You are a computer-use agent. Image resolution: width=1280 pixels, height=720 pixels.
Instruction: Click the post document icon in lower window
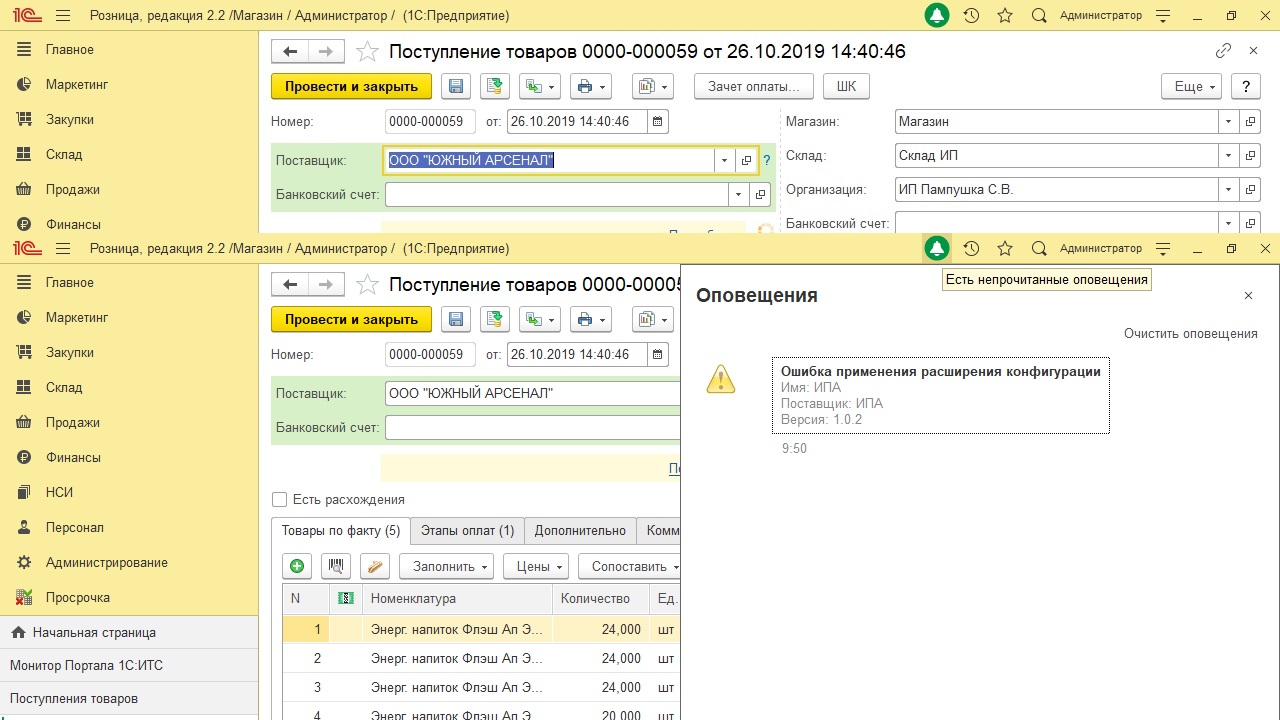click(x=494, y=319)
